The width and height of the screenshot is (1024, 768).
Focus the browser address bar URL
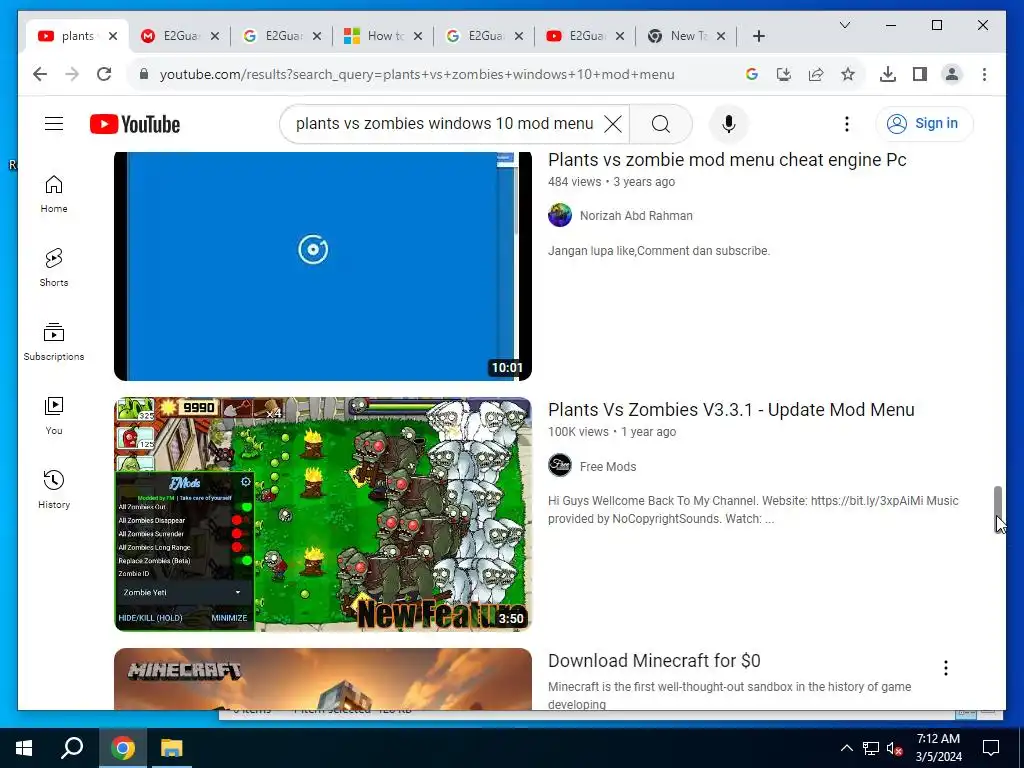tap(417, 74)
